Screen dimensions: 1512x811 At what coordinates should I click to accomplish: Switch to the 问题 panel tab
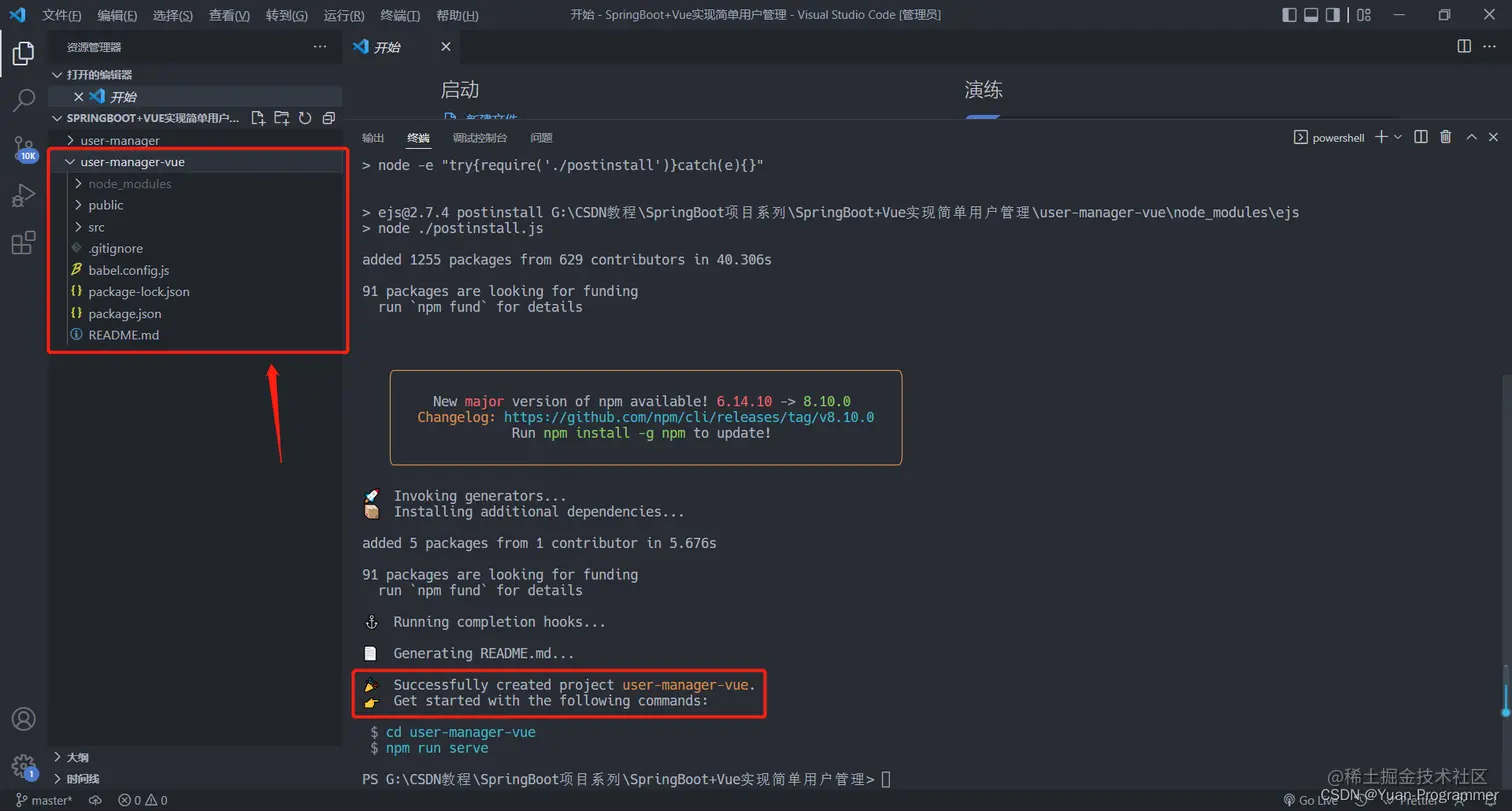pyautogui.click(x=542, y=138)
